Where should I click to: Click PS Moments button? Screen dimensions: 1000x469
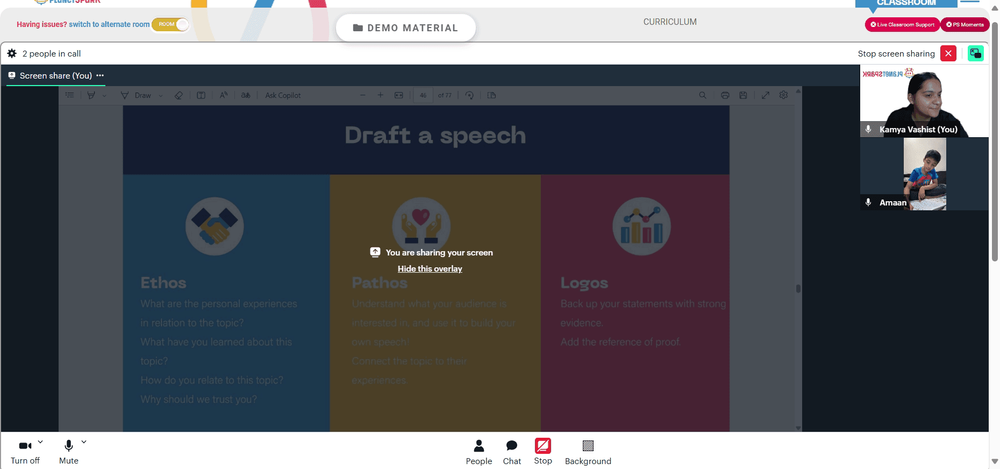(x=965, y=24)
